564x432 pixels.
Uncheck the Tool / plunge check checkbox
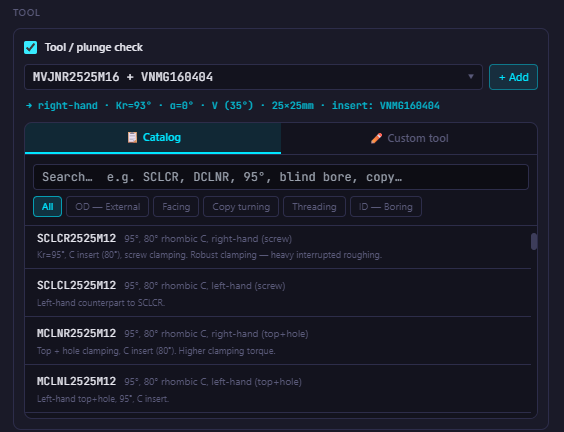click(30, 47)
